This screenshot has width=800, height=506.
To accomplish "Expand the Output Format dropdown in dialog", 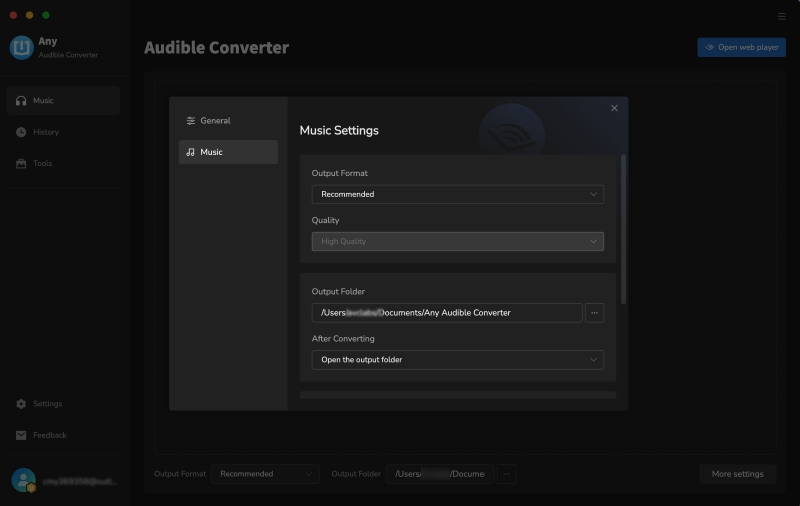I will pos(458,194).
